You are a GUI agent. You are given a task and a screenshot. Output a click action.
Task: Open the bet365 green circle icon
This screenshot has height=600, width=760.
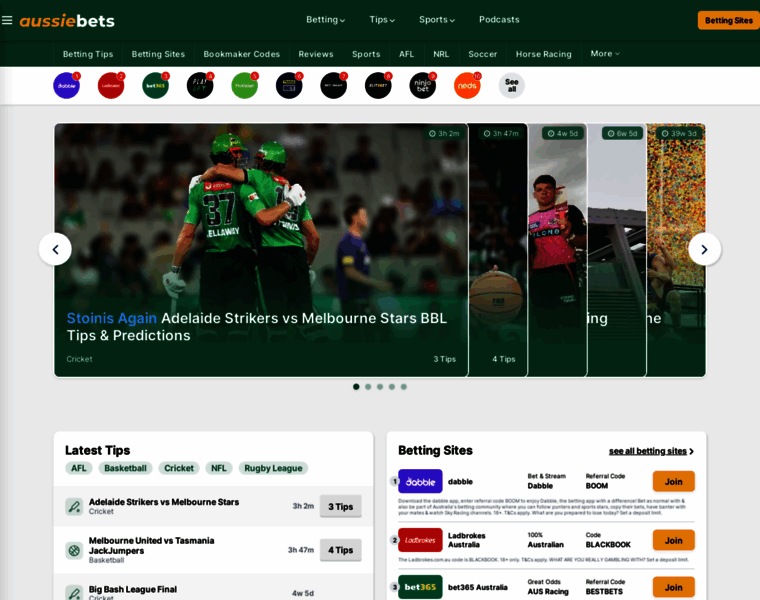coord(156,86)
